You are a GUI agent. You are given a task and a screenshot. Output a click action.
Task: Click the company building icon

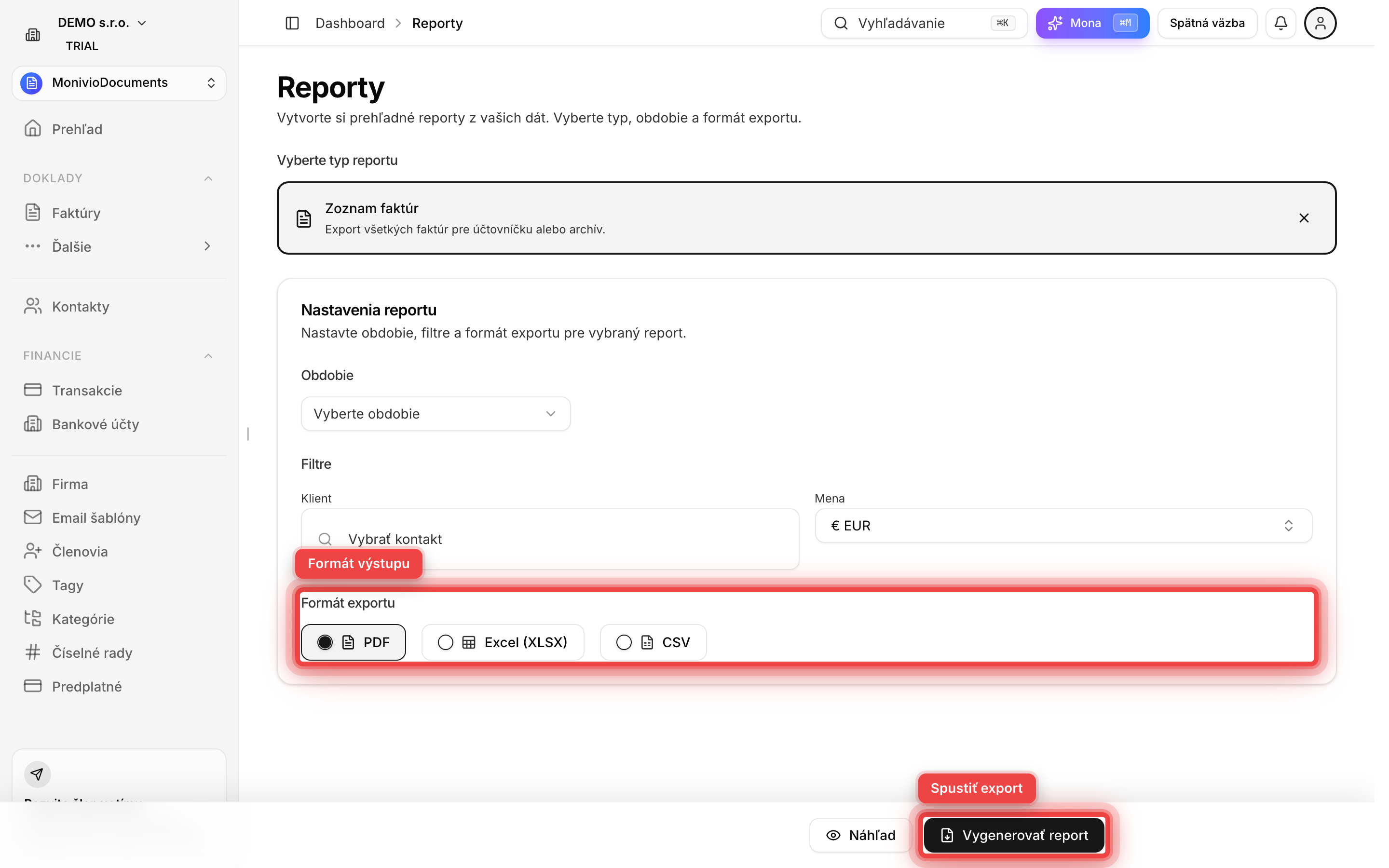[x=33, y=34]
